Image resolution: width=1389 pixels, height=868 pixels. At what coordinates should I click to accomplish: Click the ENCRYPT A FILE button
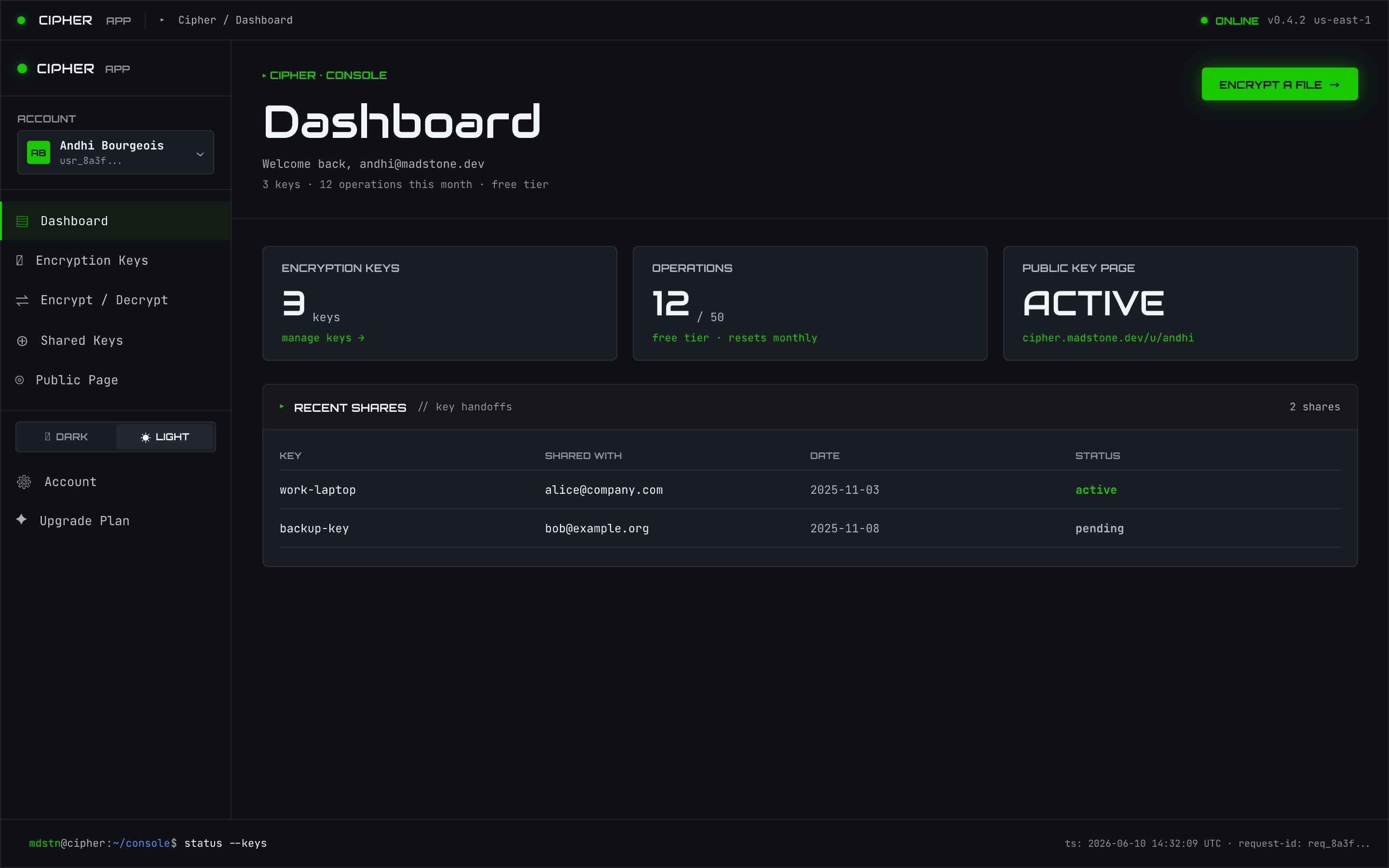pyautogui.click(x=1280, y=84)
